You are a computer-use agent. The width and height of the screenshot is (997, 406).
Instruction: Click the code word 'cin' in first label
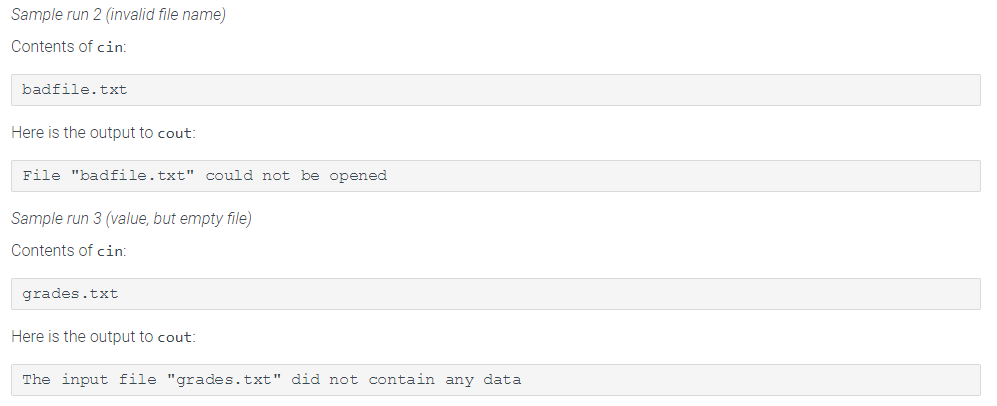[110, 48]
